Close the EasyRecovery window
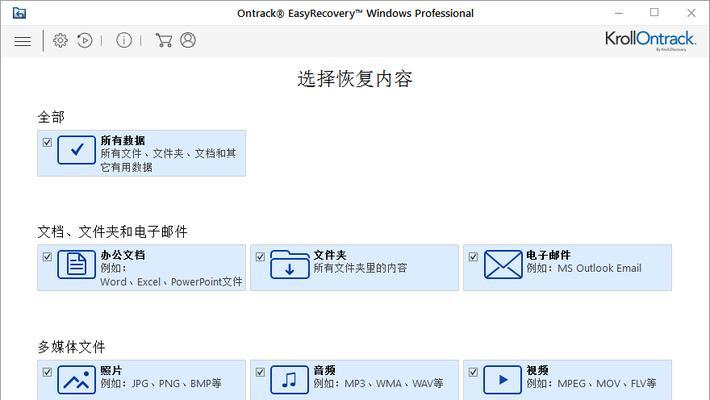 [x=691, y=13]
